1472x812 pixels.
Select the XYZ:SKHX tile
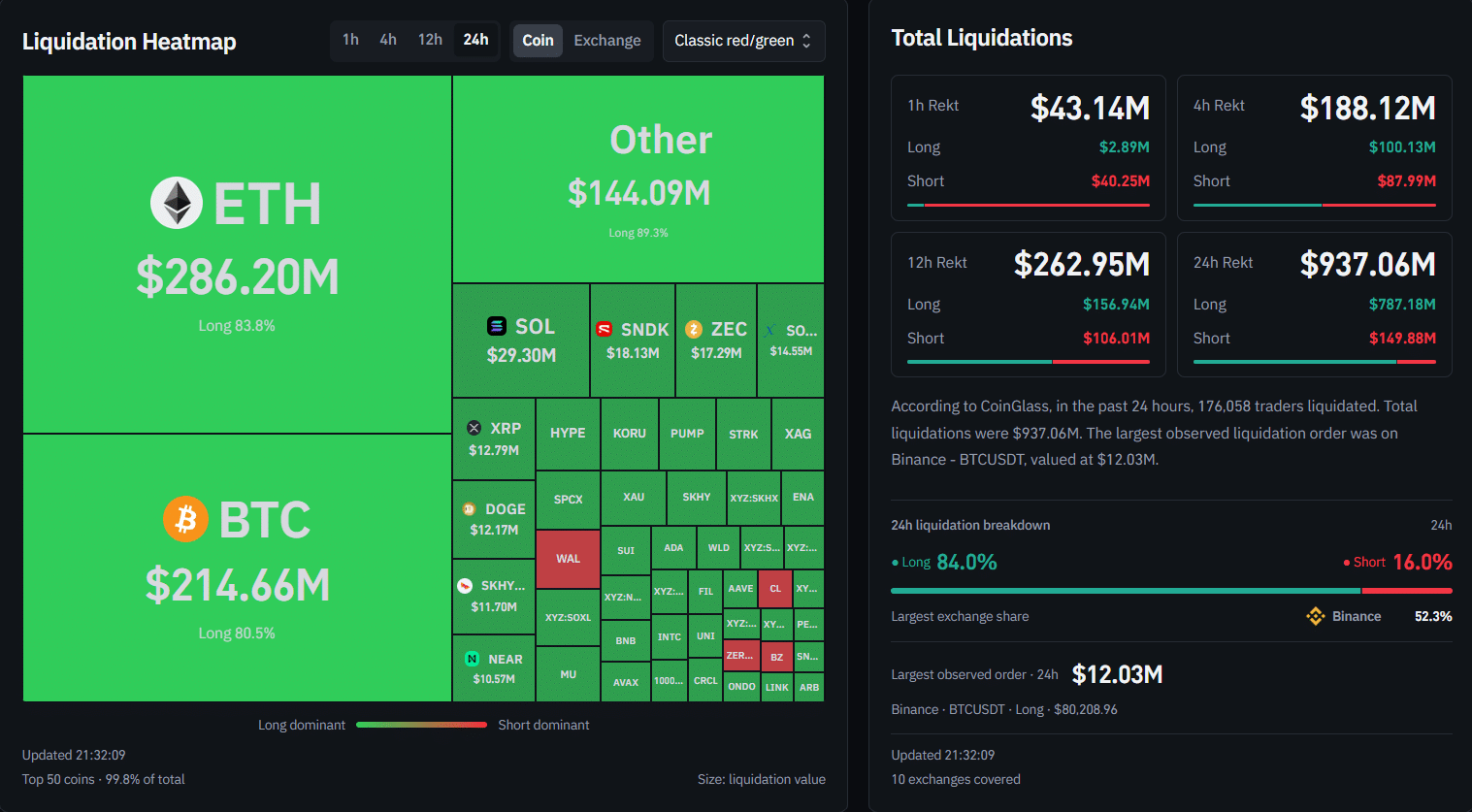click(754, 498)
